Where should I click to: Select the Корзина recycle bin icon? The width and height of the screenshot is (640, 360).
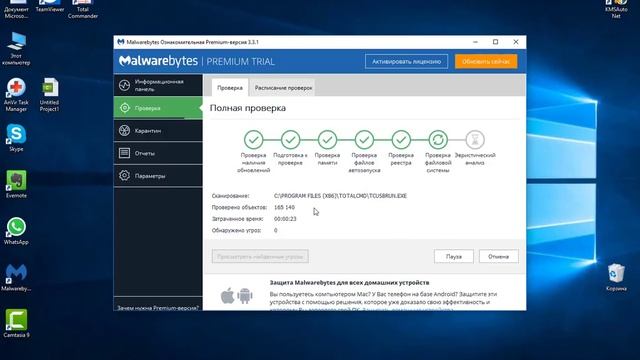tap(616, 277)
